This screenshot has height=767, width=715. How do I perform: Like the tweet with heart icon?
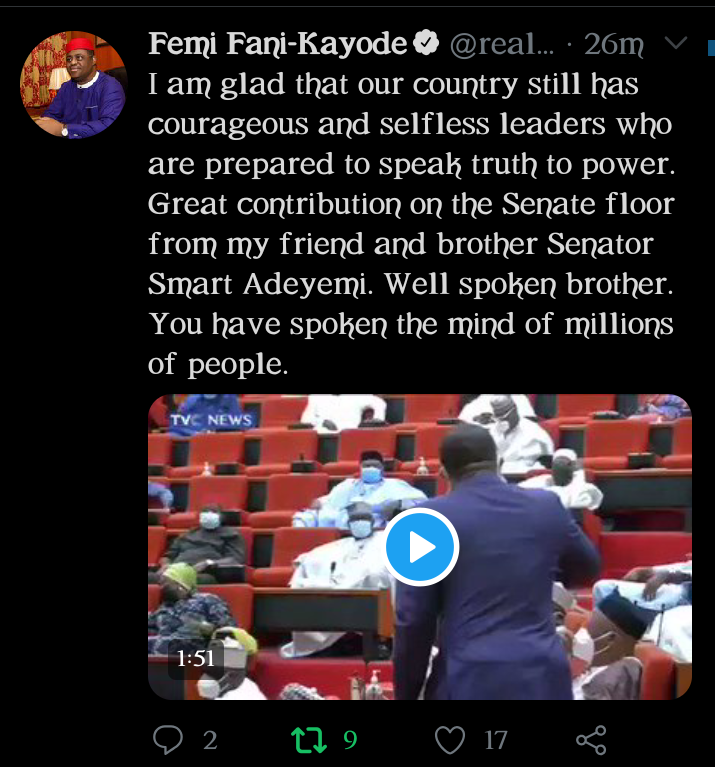click(x=450, y=740)
